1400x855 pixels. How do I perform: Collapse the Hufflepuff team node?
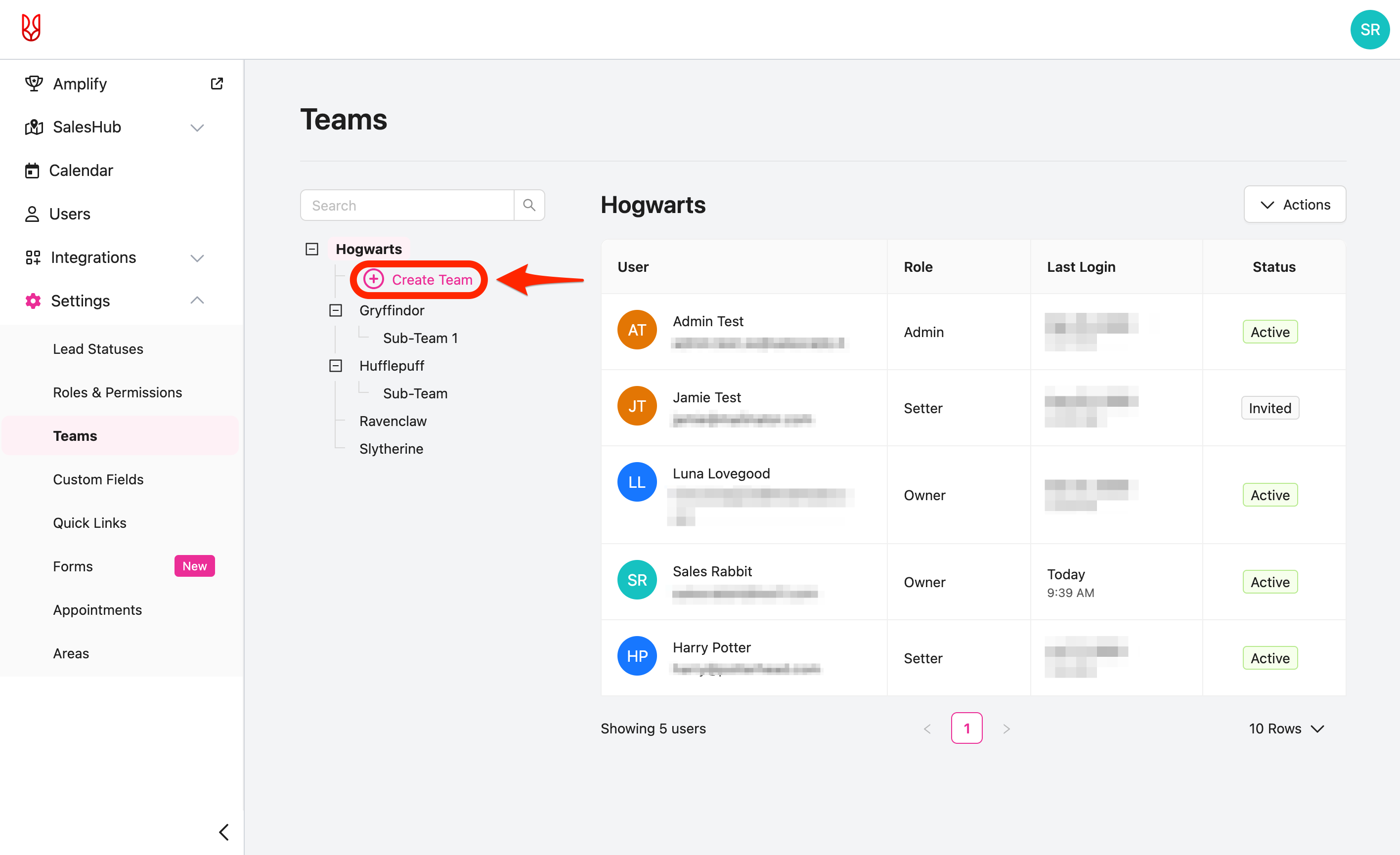336,366
